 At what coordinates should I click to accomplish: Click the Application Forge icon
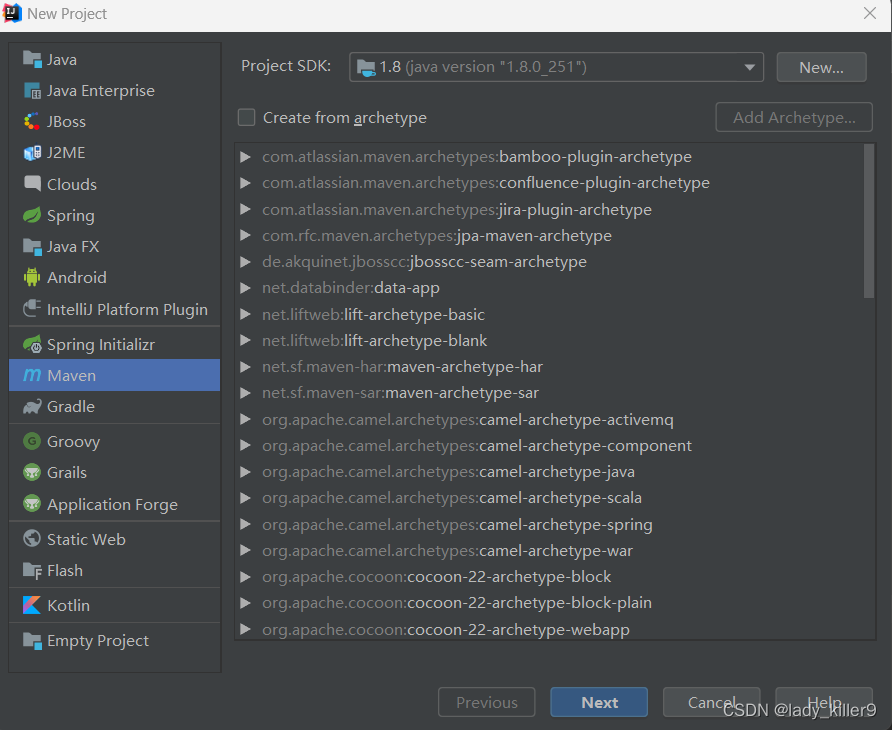coord(32,504)
